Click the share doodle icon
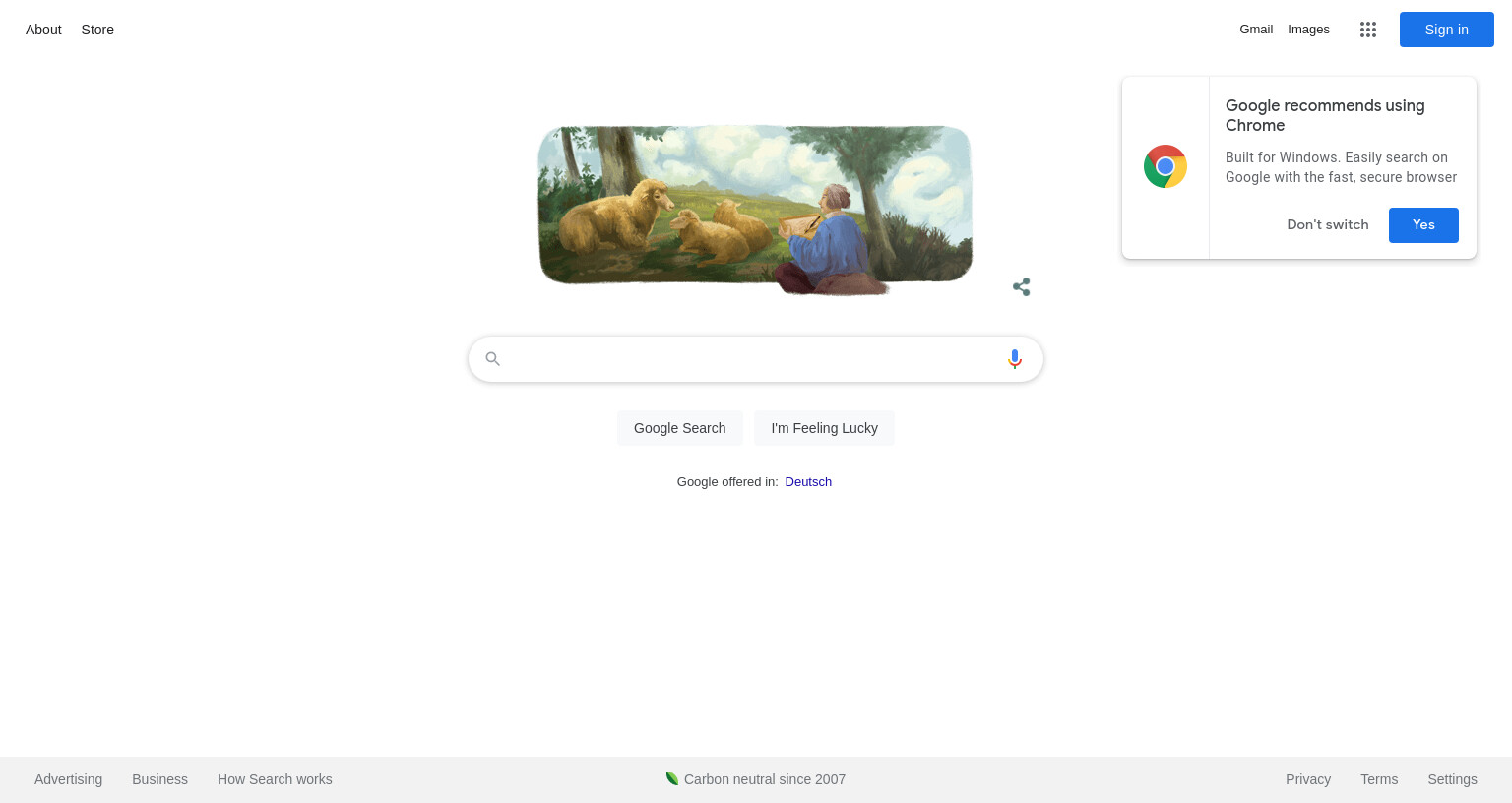Image resolution: width=1512 pixels, height=803 pixels. 1022,286
